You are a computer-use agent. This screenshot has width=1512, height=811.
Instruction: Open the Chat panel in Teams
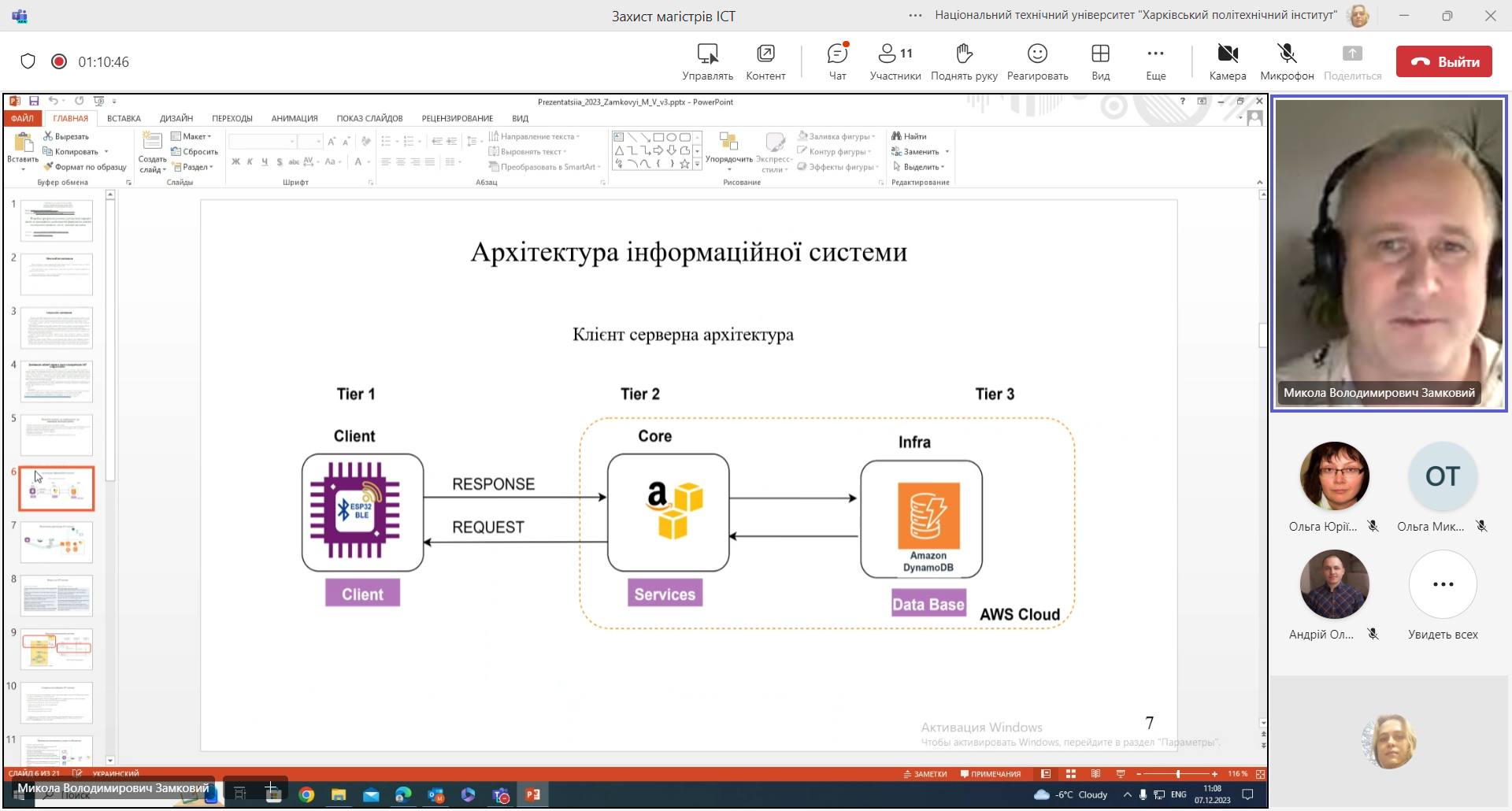pyautogui.click(x=837, y=61)
